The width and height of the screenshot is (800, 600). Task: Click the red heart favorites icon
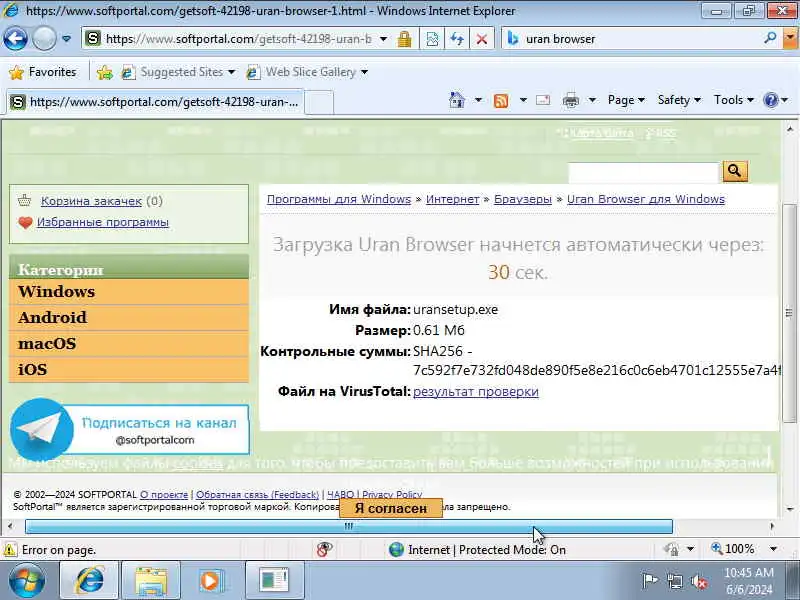25,223
